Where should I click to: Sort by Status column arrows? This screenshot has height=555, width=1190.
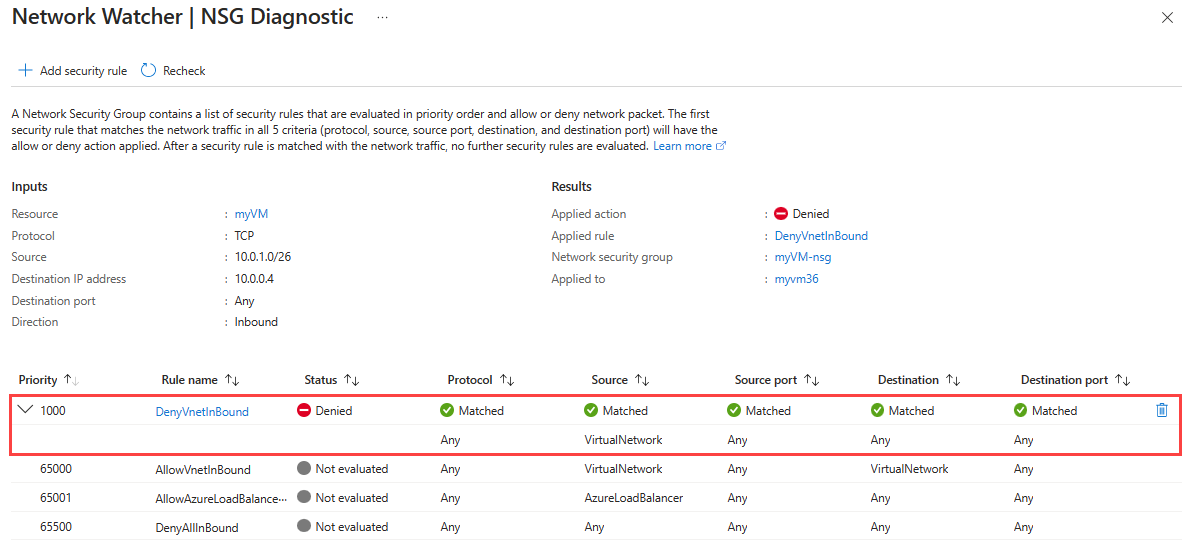(352, 380)
